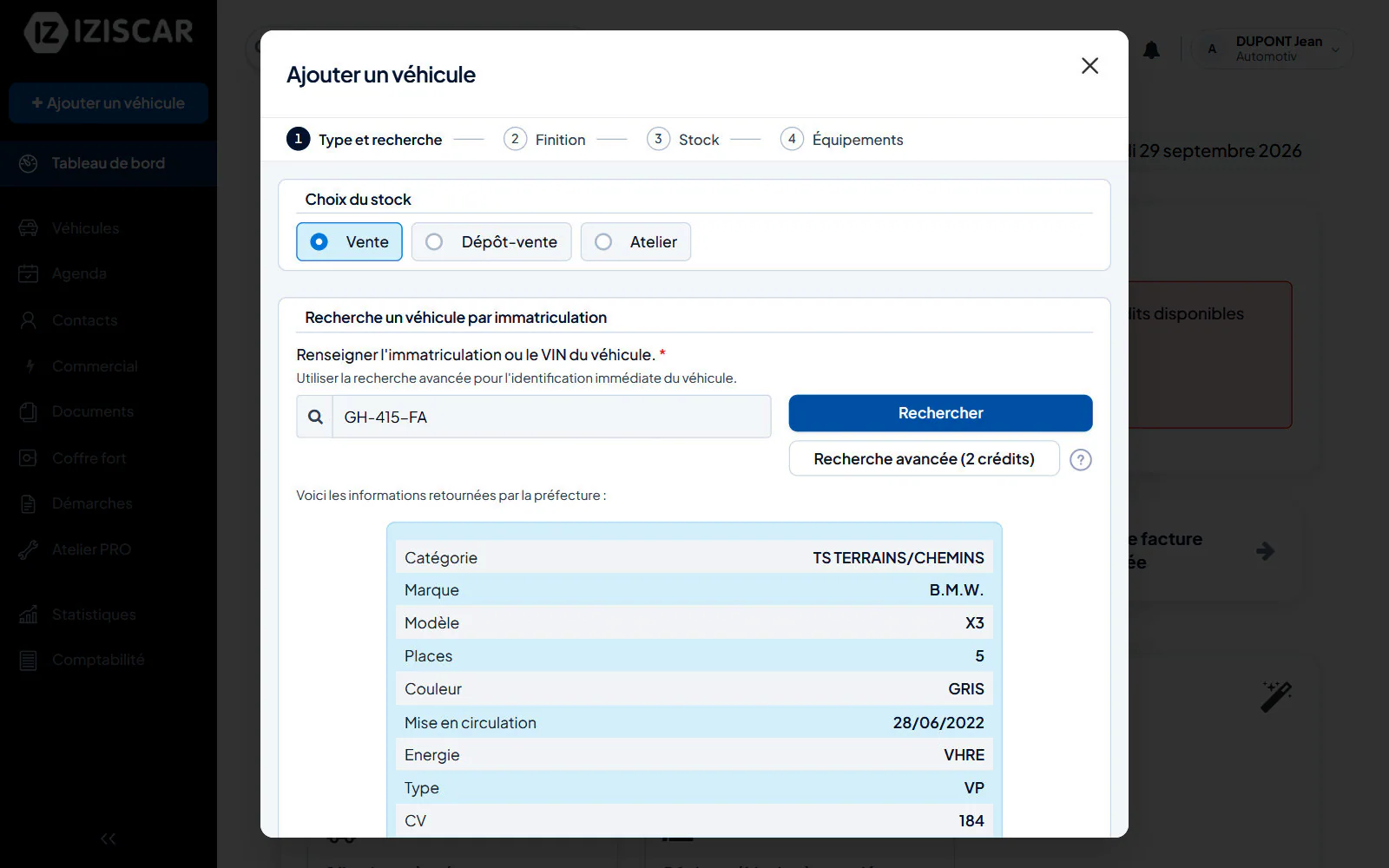Click the IZISCAR logo

click(109, 32)
